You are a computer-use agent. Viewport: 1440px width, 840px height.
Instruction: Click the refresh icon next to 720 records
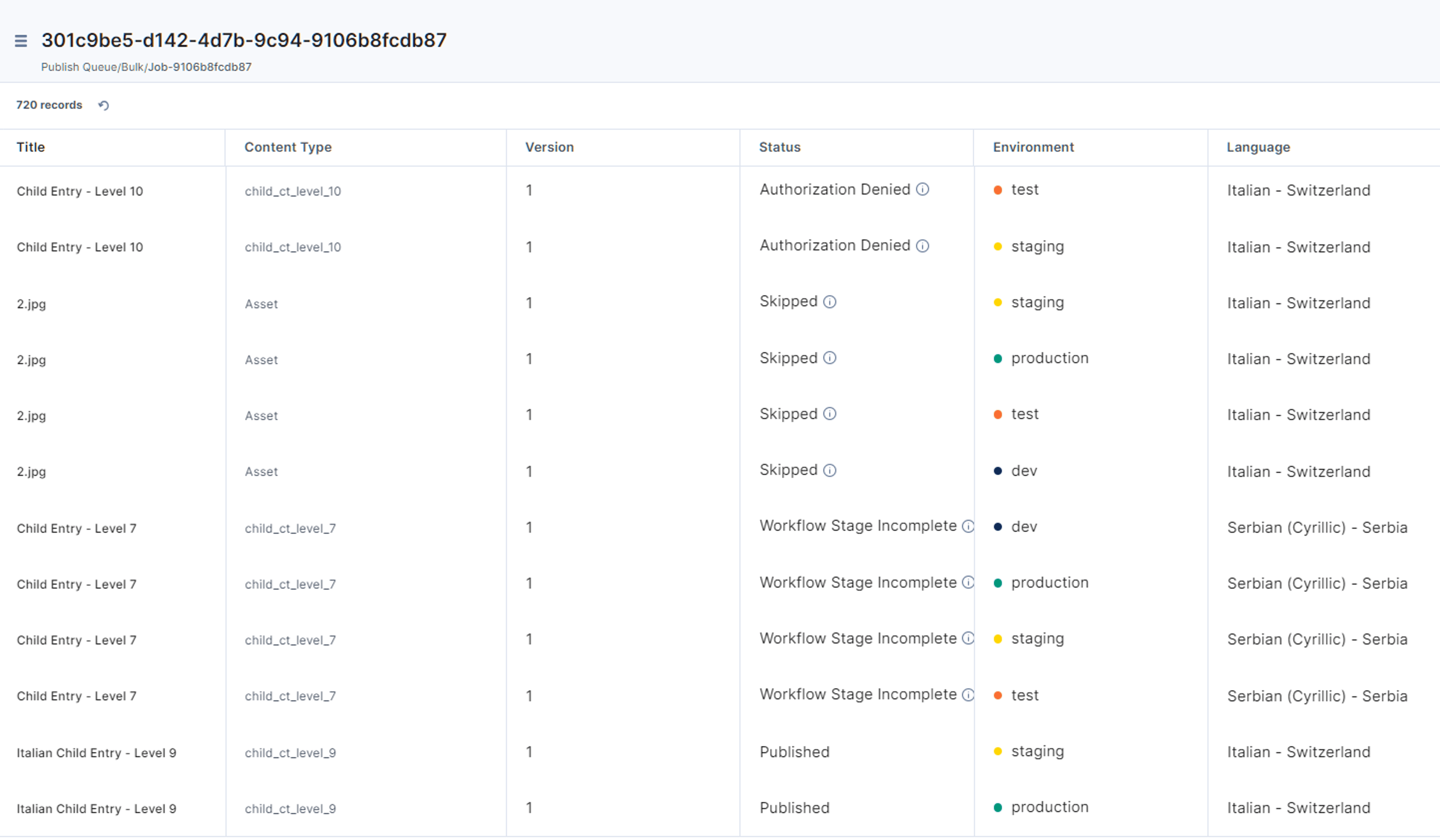[x=103, y=105]
